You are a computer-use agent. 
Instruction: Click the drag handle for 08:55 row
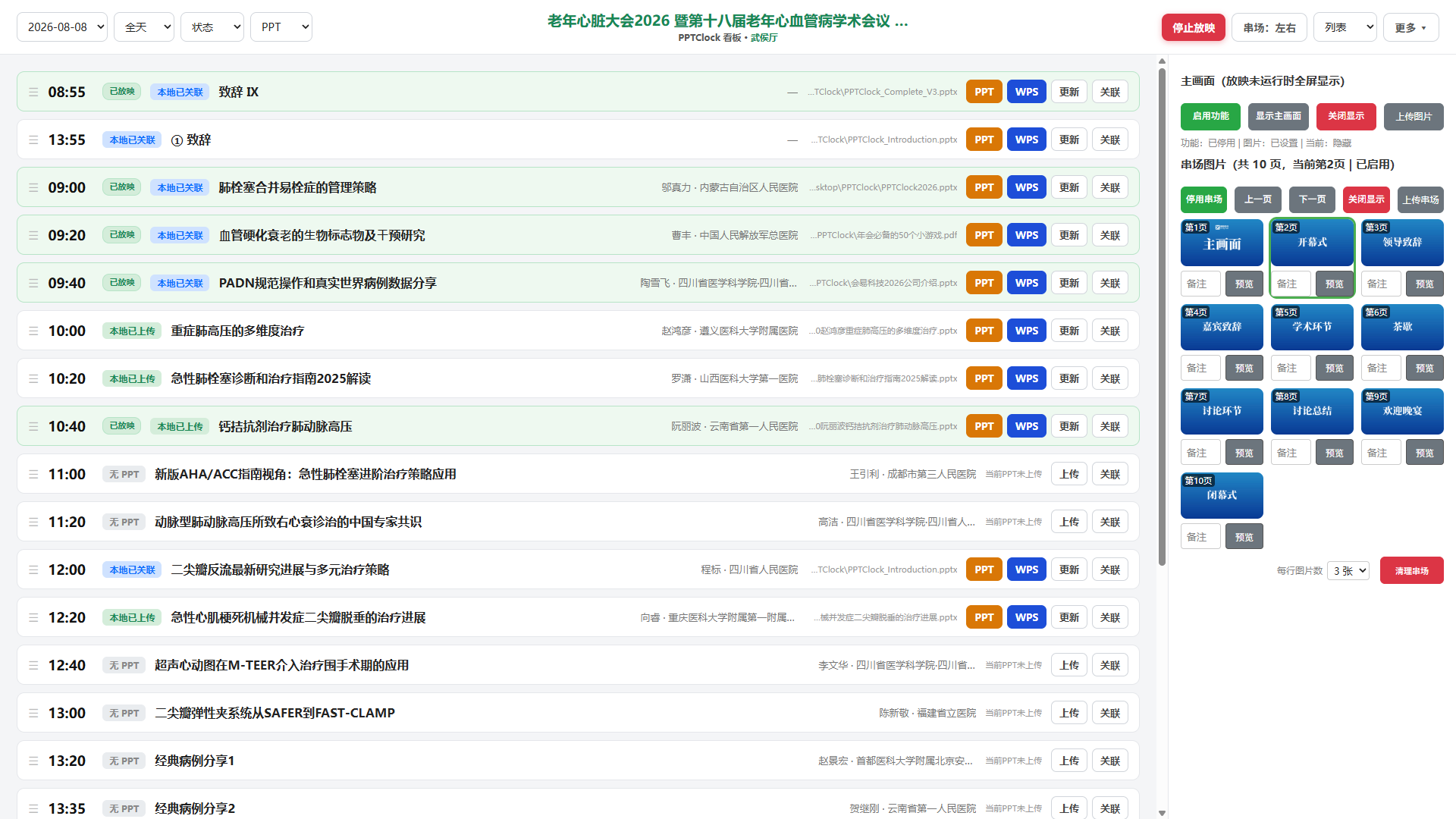(33, 92)
